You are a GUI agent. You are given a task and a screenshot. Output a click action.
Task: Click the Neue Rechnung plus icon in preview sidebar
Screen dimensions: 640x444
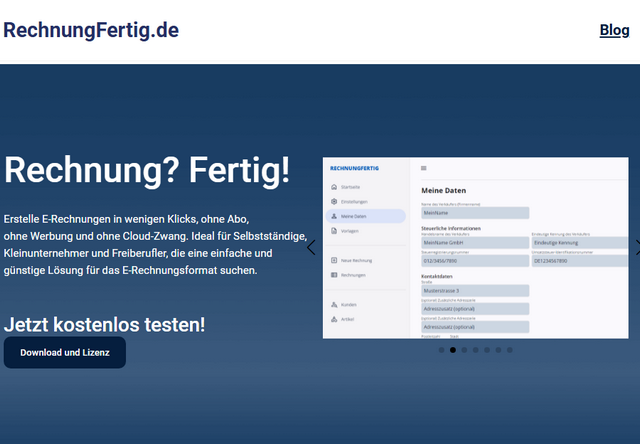(x=334, y=260)
